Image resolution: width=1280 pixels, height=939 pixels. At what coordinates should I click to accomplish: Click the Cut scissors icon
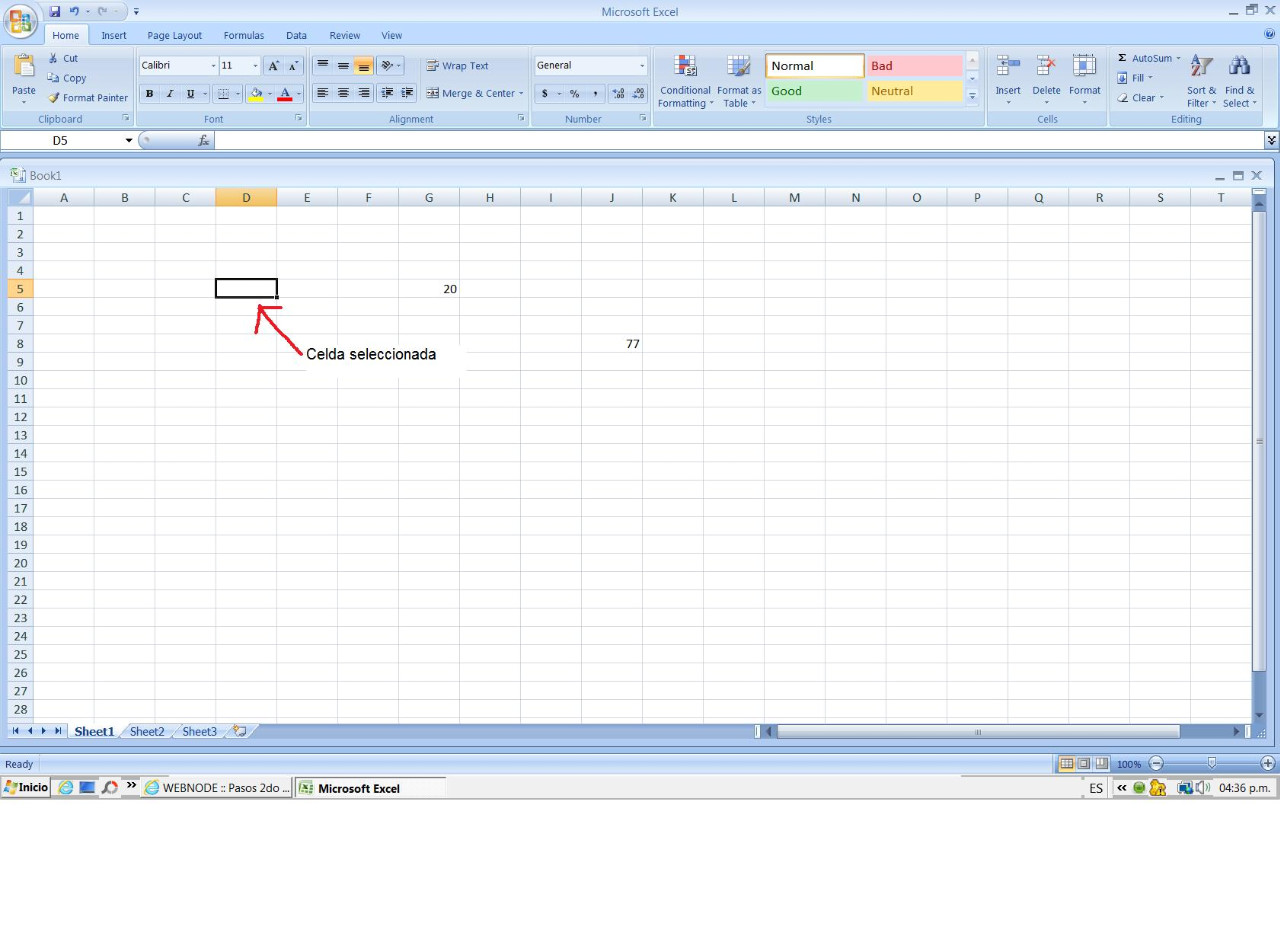tap(54, 58)
